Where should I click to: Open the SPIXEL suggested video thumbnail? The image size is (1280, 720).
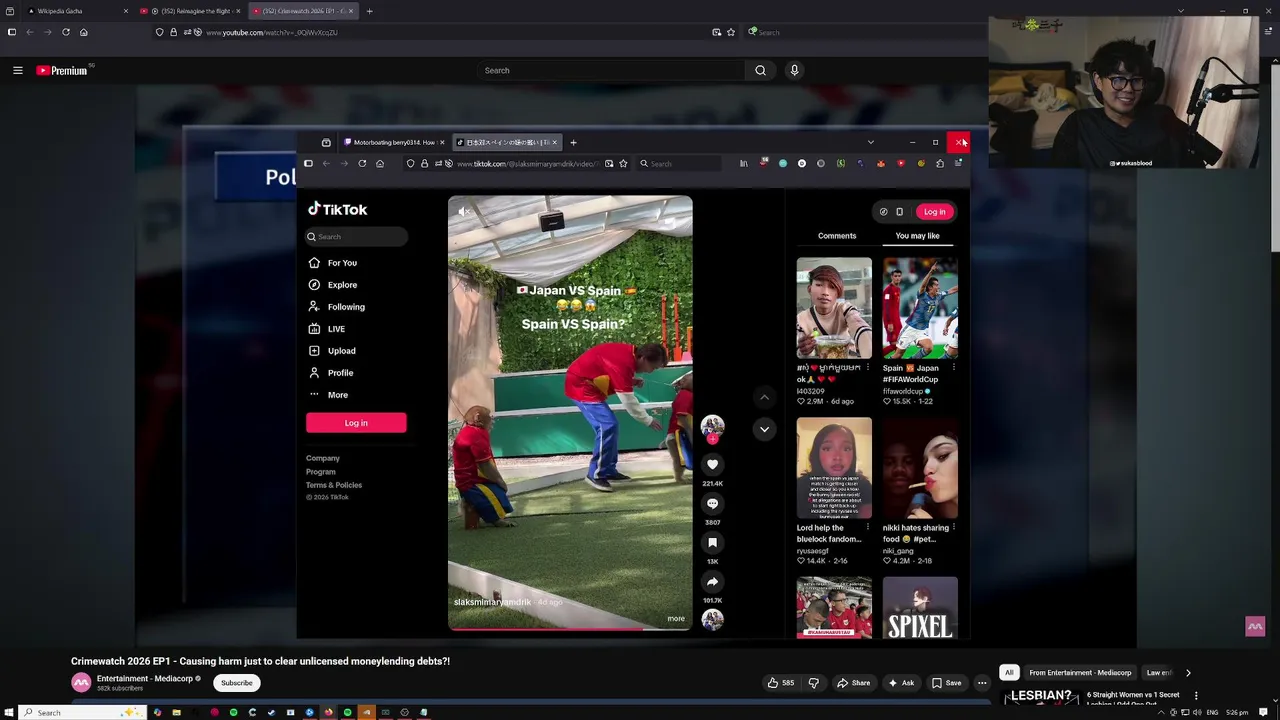(x=920, y=608)
